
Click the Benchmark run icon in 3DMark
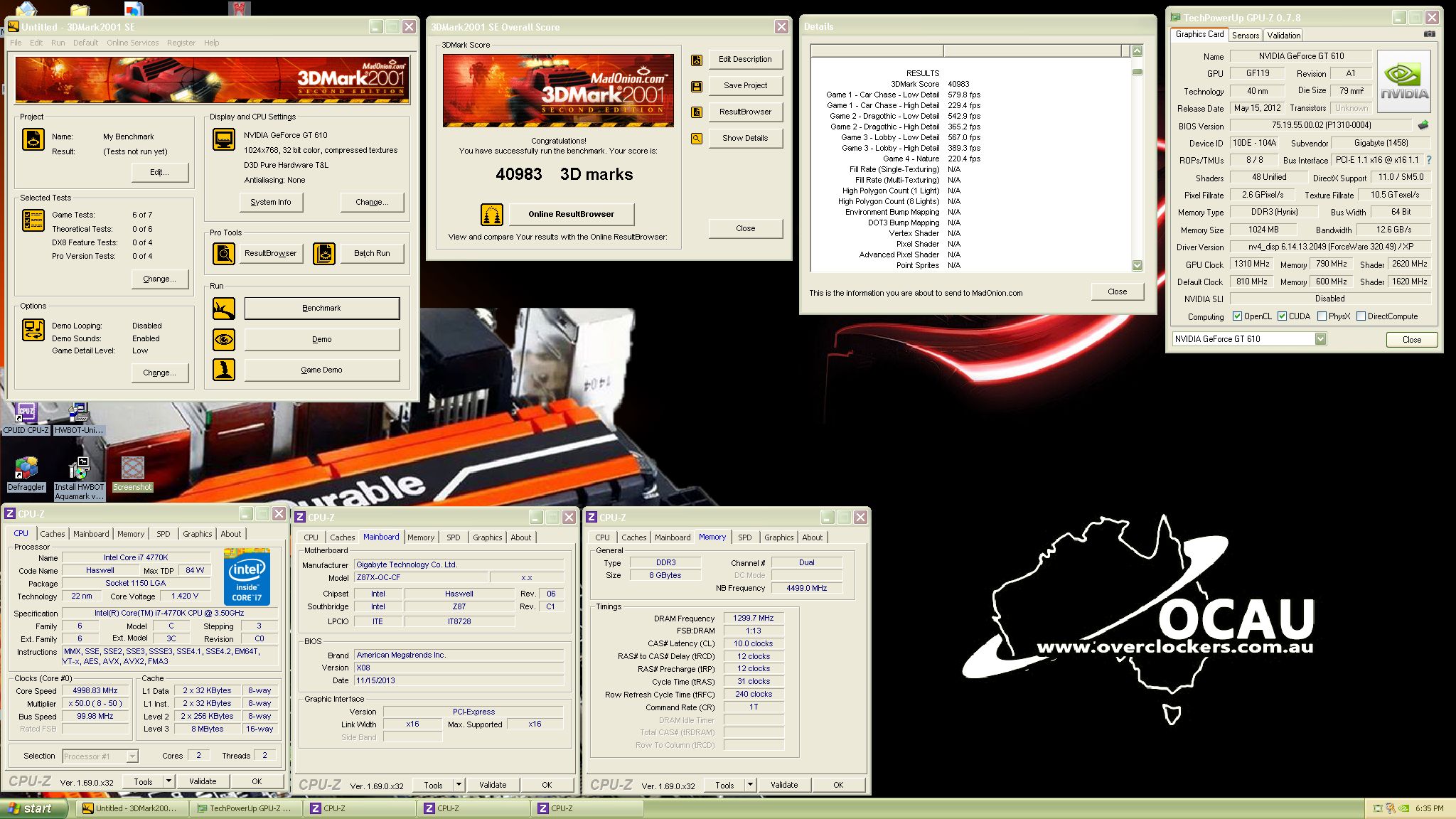point(224,309)
